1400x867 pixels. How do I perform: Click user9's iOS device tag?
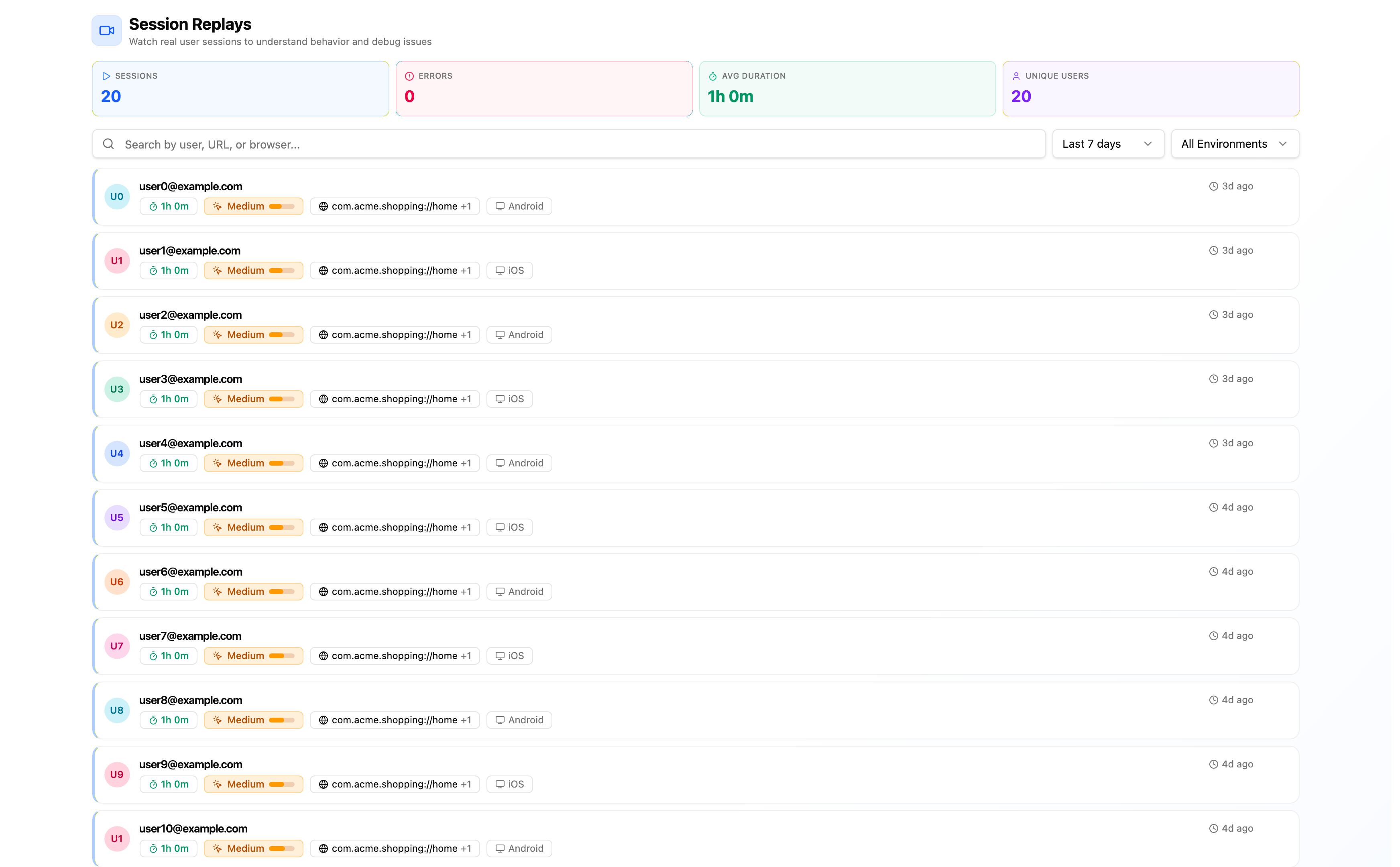pos(509,784)
